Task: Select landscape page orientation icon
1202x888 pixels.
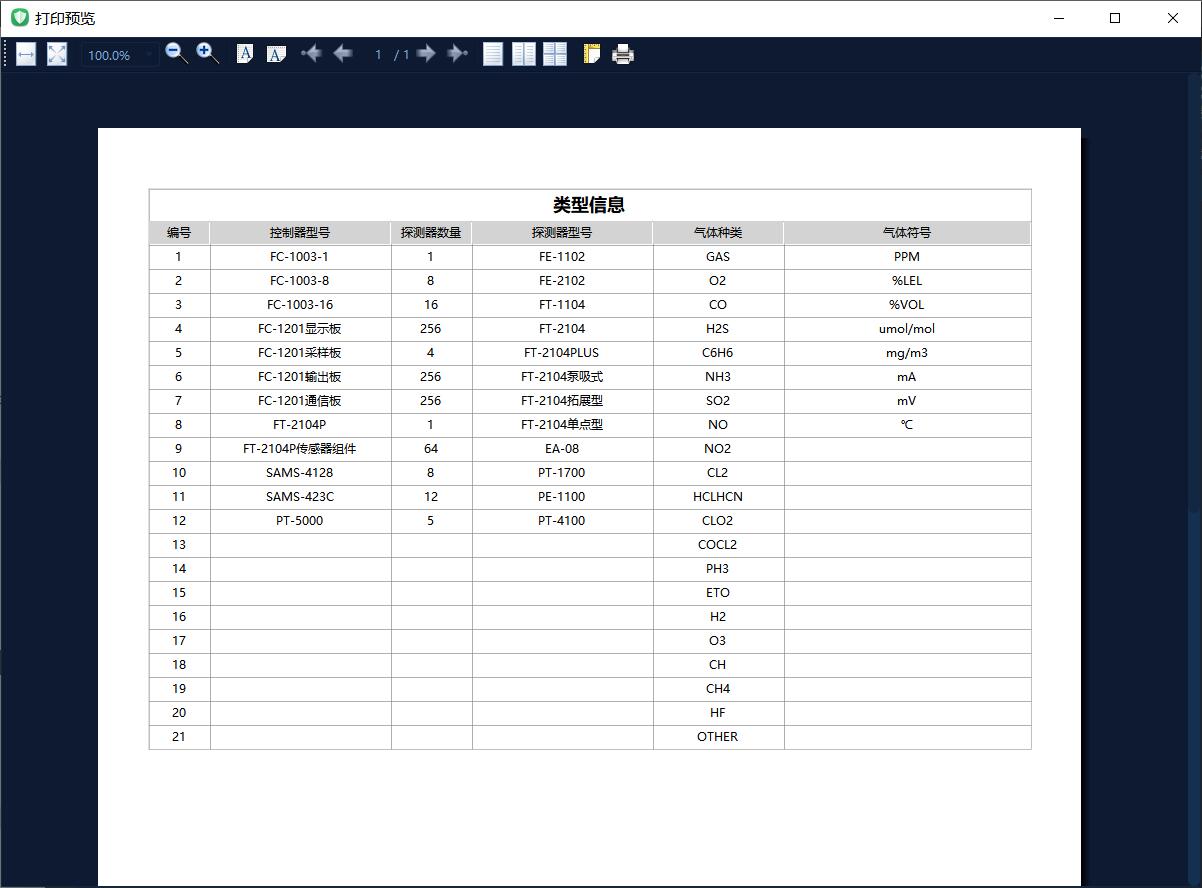Action: pyautogui.click(x=276, y=54)
